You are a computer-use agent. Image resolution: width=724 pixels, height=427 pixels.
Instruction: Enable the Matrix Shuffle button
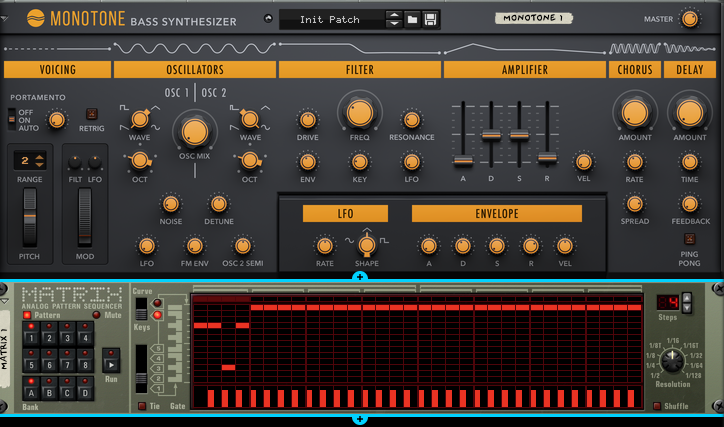pos(657,406)
